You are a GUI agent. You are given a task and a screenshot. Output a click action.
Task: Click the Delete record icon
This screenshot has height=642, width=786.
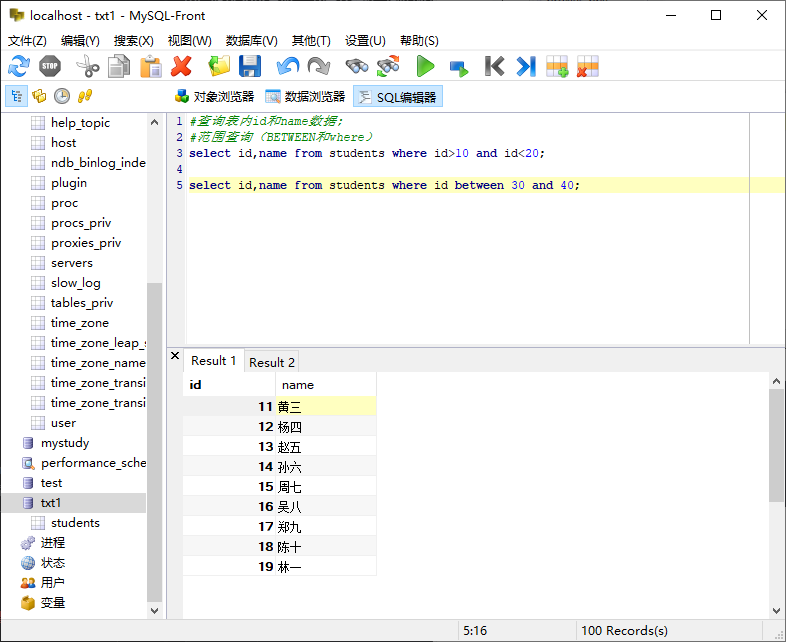point(588,66)
